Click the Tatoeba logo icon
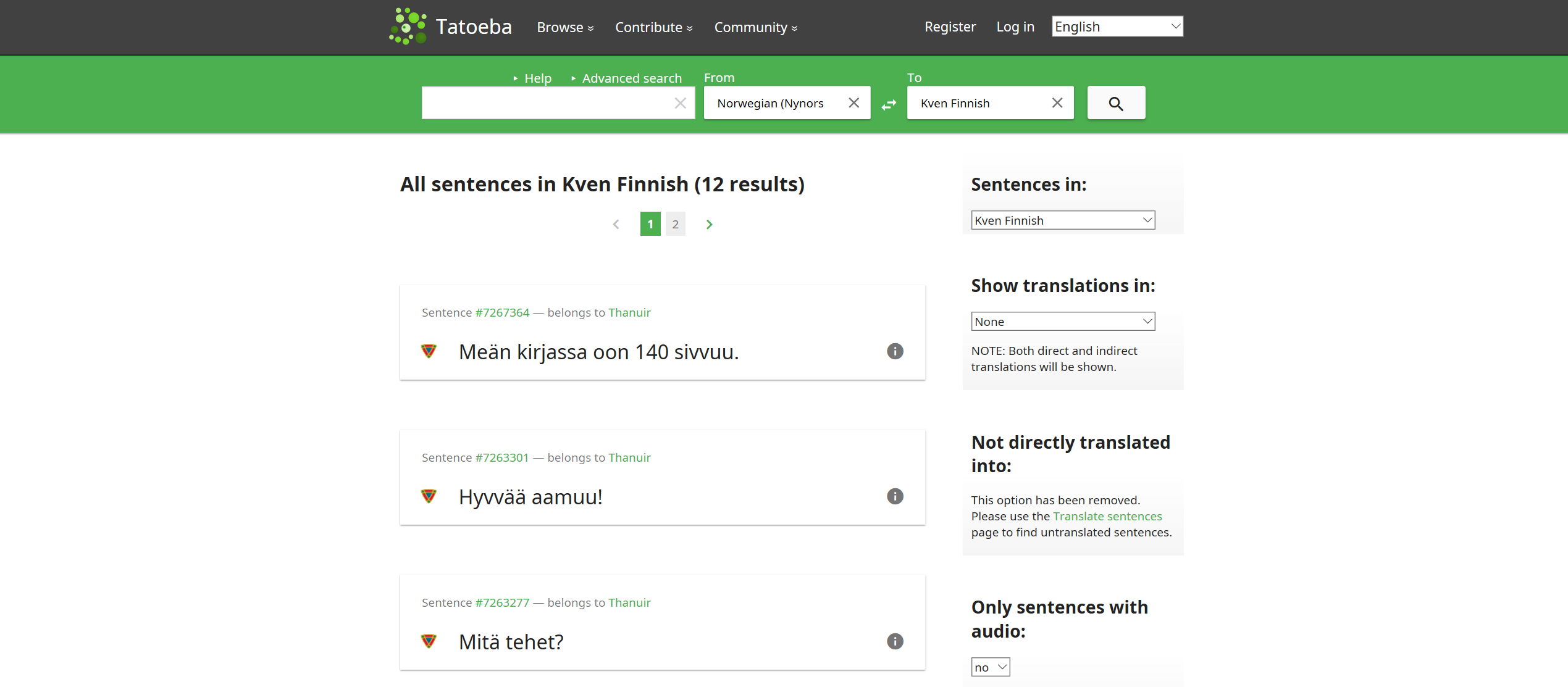Screen dimensions: 1568x687 [x=408, y=27]
